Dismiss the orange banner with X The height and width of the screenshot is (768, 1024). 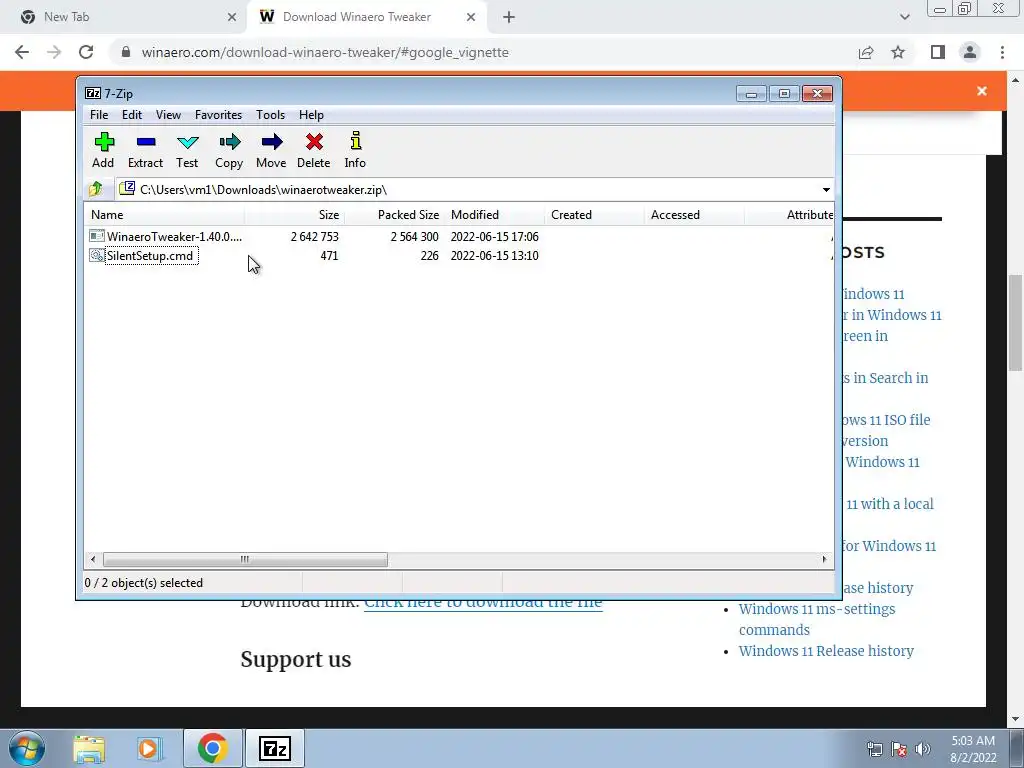982,91
